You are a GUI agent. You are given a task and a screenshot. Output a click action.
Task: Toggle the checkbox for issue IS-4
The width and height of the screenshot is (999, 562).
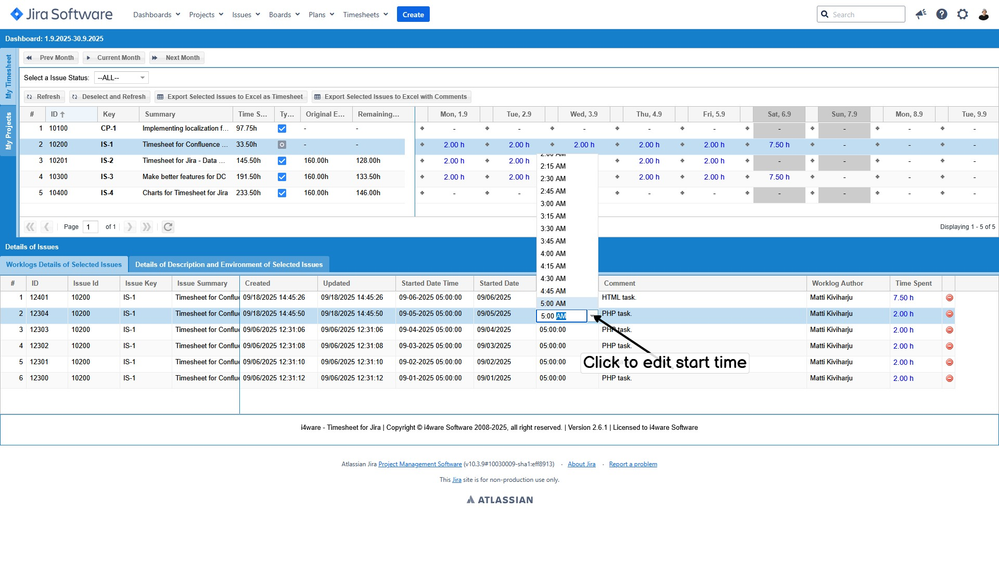pos(282,193)
